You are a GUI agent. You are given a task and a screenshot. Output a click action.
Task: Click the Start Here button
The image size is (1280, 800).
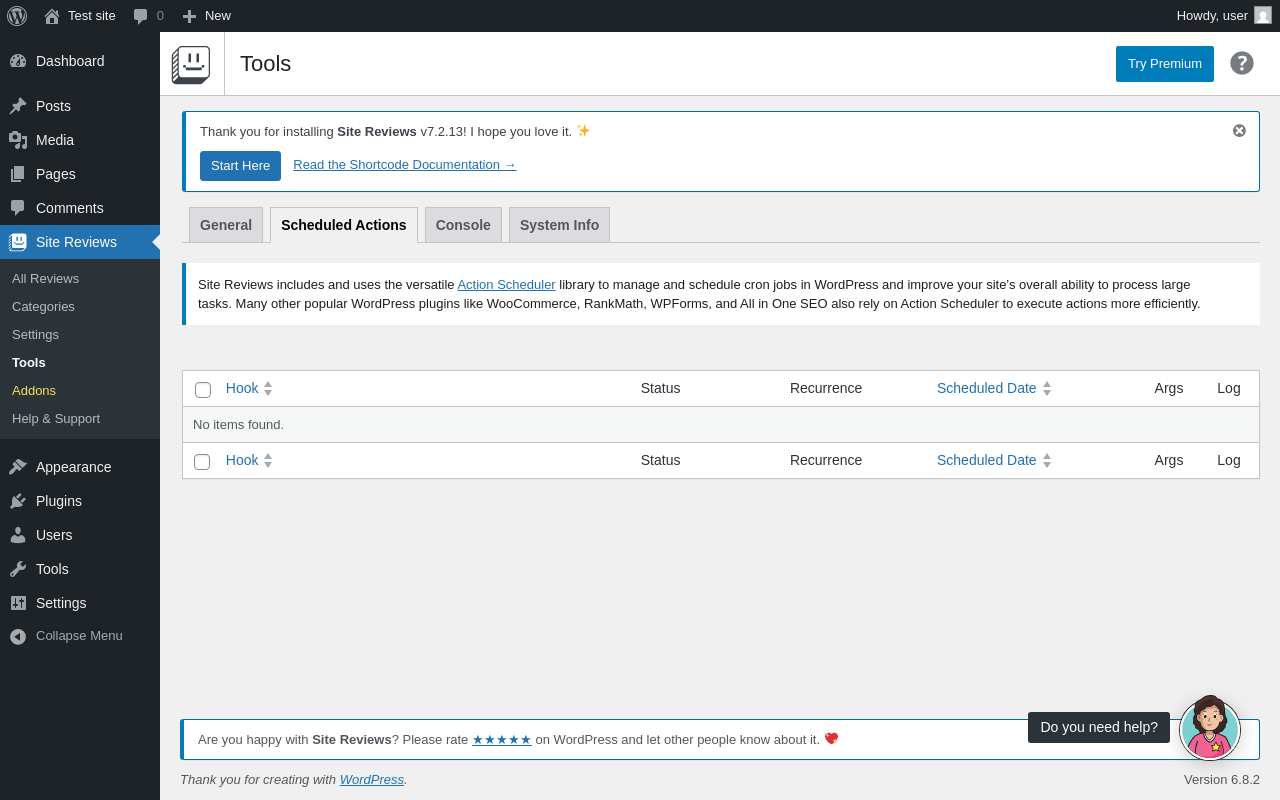click(x=240, y=166)
